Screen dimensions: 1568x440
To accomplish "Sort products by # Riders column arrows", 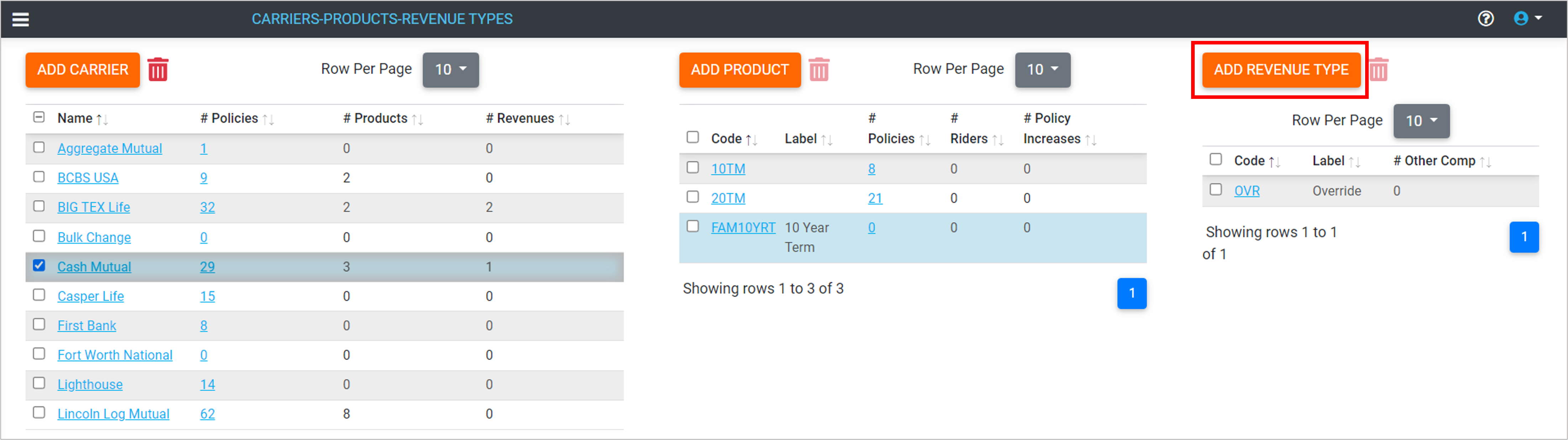I will (998, 140).
